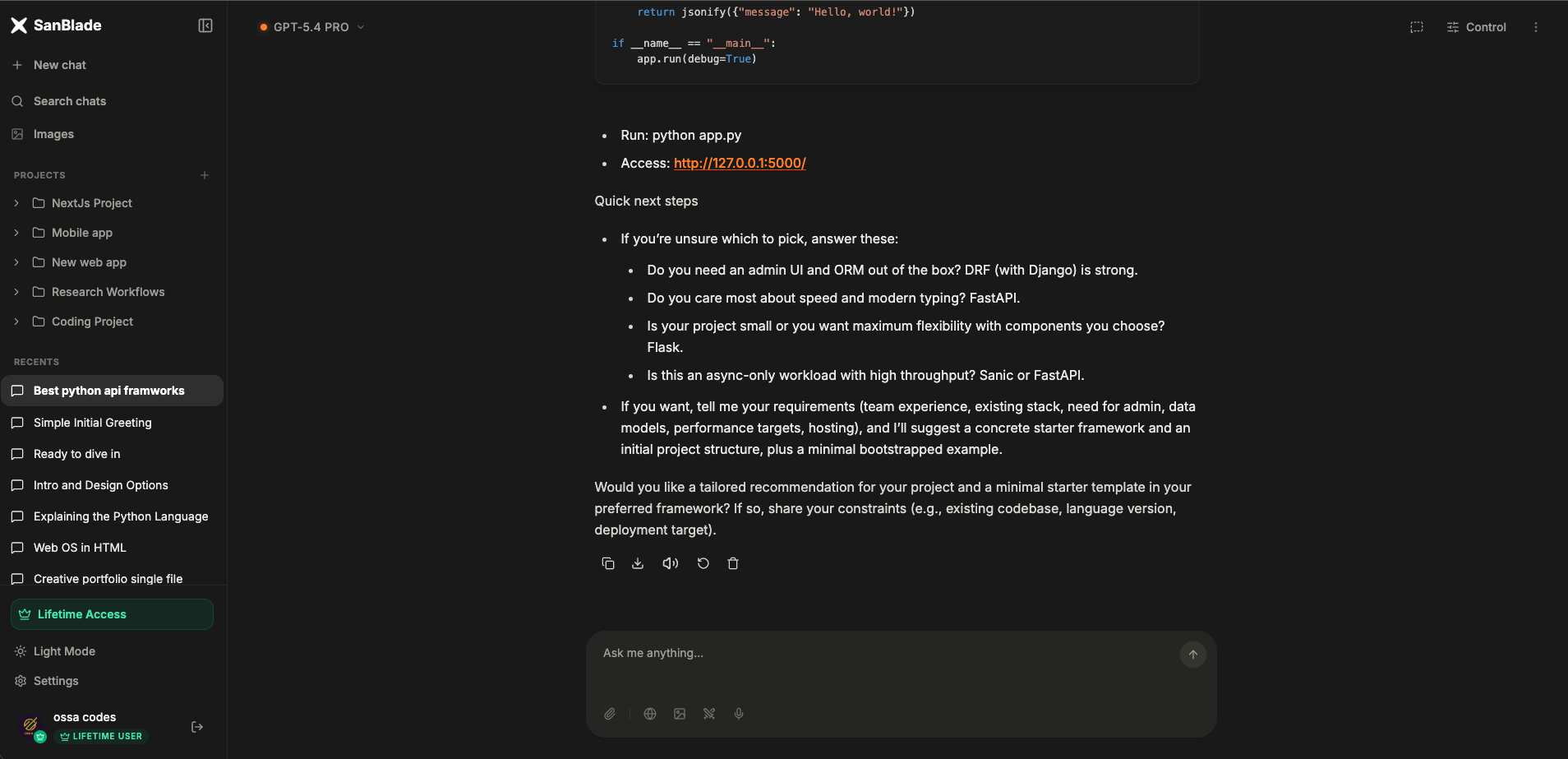Regenerate the assistant's answer
The height and width of the screenshot is (759, 1568).
coord(702,563)
